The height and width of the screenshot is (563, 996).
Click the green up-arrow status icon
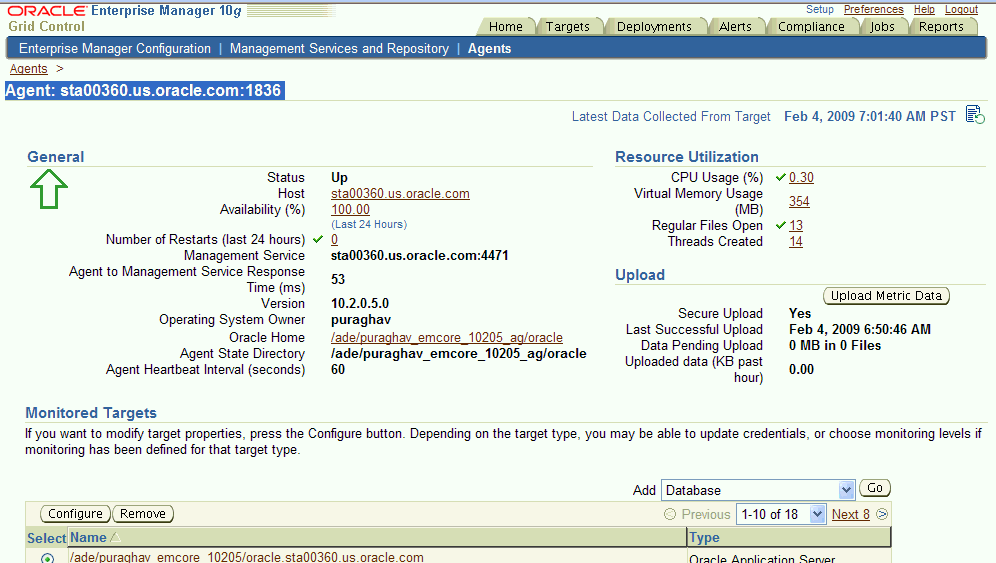(49, 189)
